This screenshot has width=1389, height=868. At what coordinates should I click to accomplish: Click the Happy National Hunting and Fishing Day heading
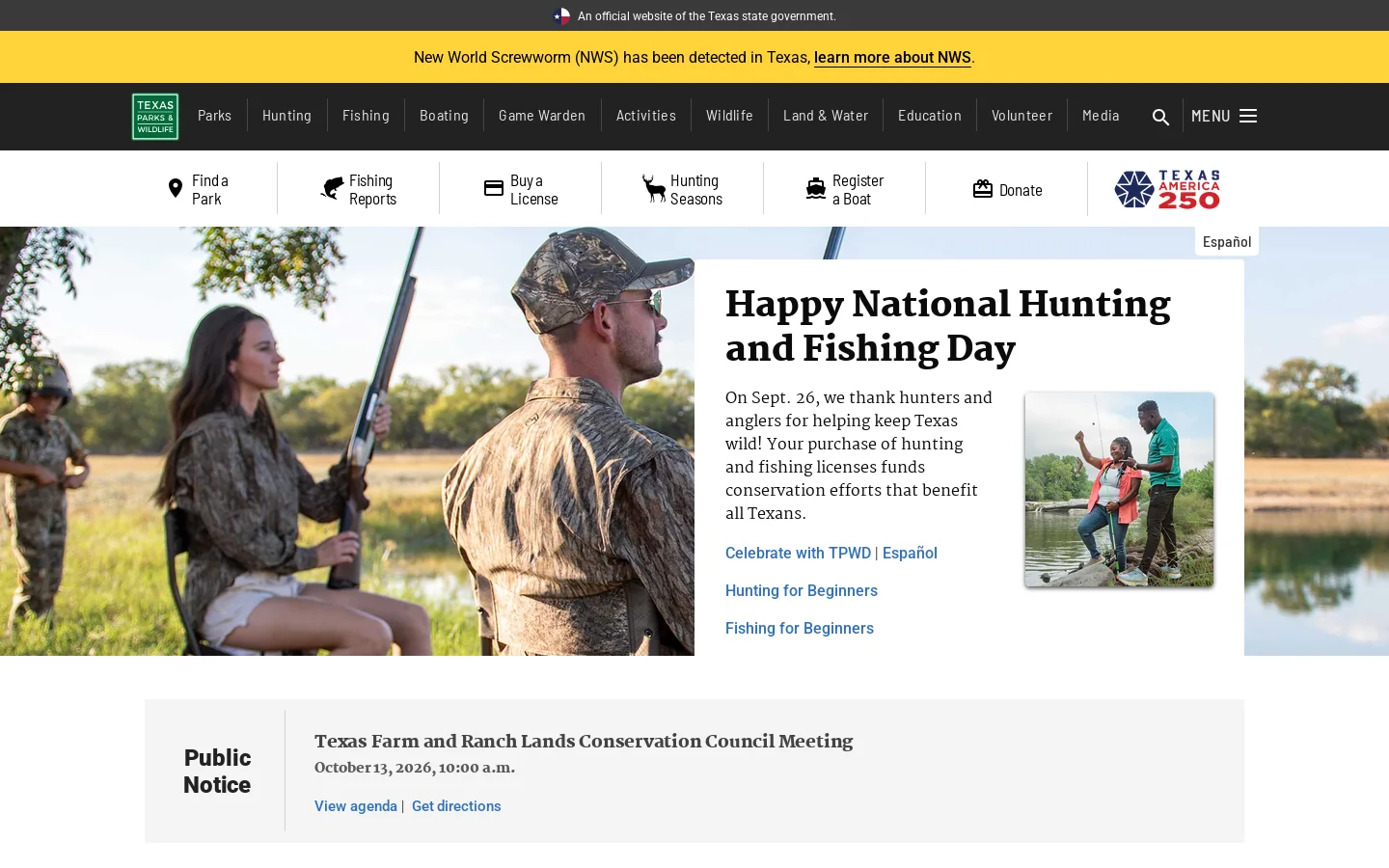click(x=948, y=327)
